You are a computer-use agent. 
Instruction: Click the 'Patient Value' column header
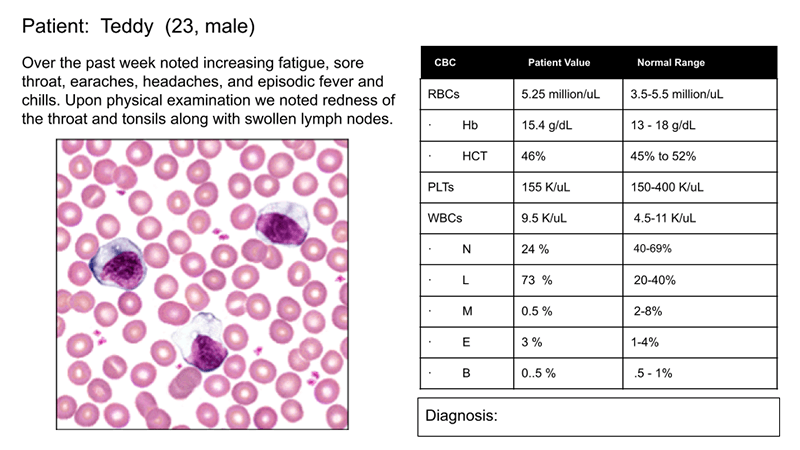559,63
